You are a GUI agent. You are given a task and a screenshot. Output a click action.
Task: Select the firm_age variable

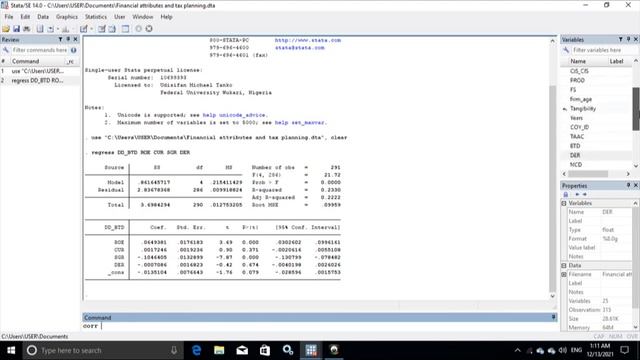tap(581, 99)
